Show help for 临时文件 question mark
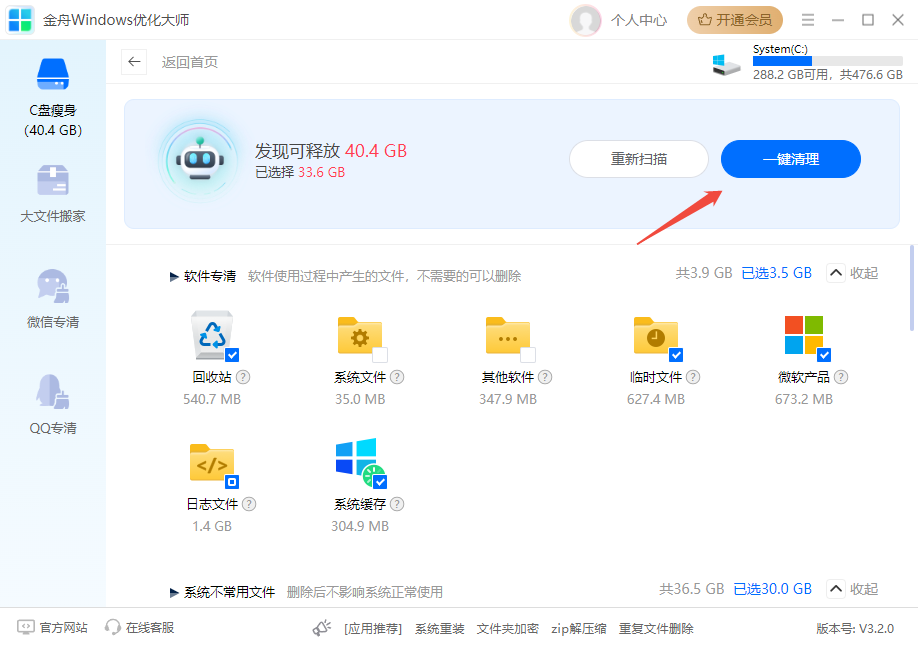This screenshot has height=647, width=918. pyautogui.click(x=693, y=377)
